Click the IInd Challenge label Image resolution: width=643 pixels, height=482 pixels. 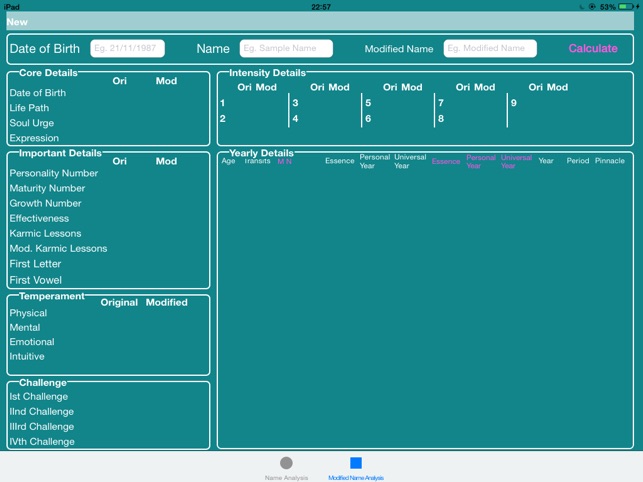coord(41,411)
